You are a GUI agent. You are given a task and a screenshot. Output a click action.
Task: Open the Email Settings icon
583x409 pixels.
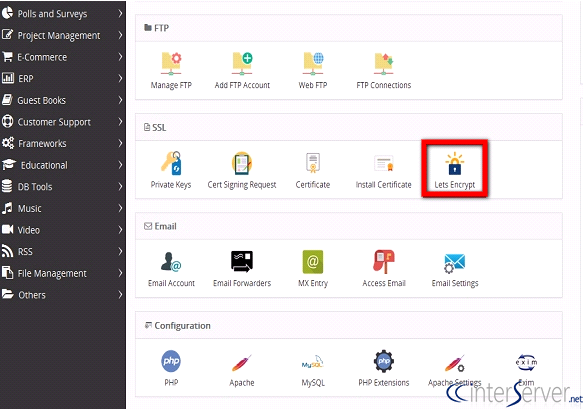click(455, 263)
